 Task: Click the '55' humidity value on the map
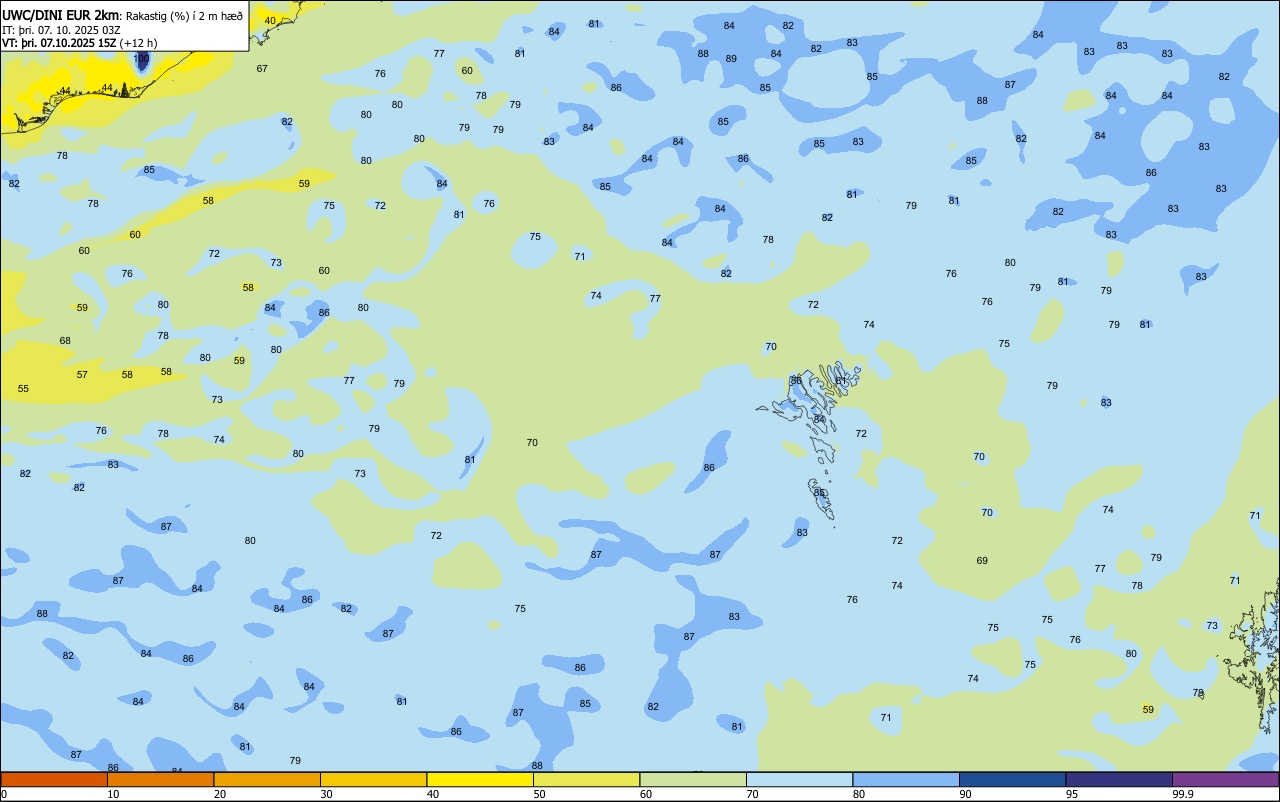23,389
